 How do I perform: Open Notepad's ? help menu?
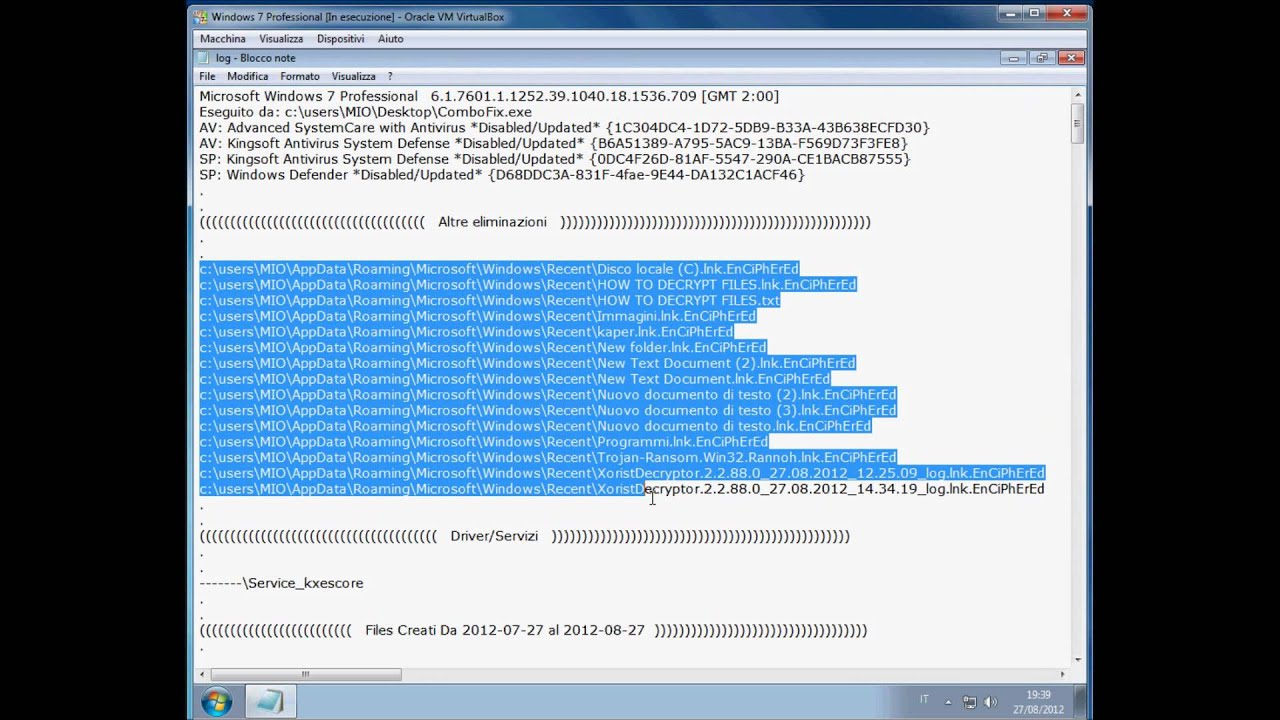[390, 76]
